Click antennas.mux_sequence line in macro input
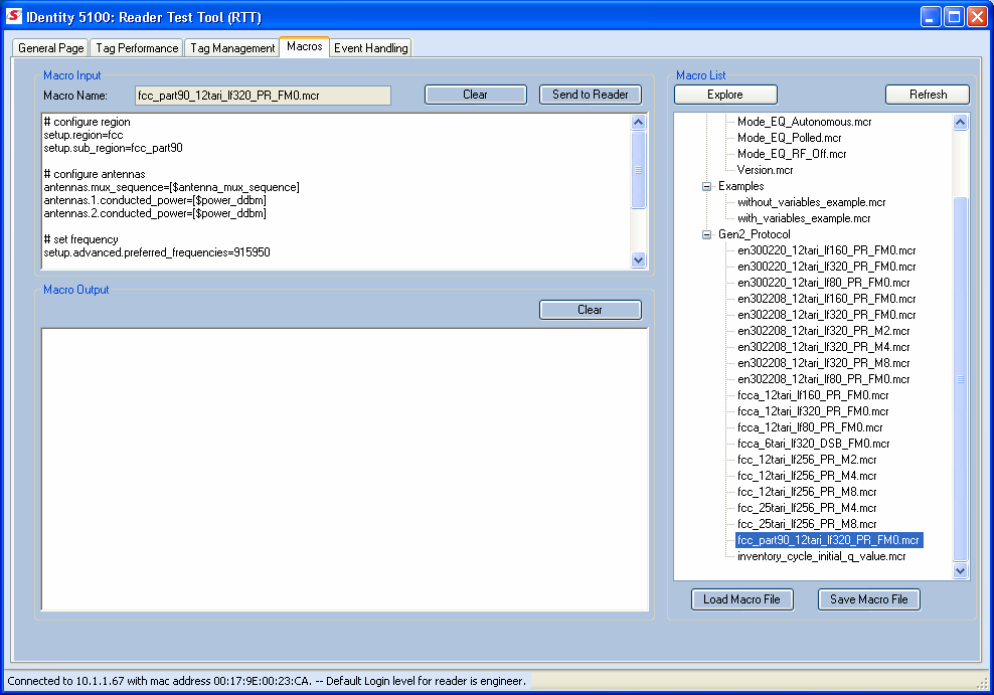Viewport: 994px width, 695px height. [x=171, y=188]
